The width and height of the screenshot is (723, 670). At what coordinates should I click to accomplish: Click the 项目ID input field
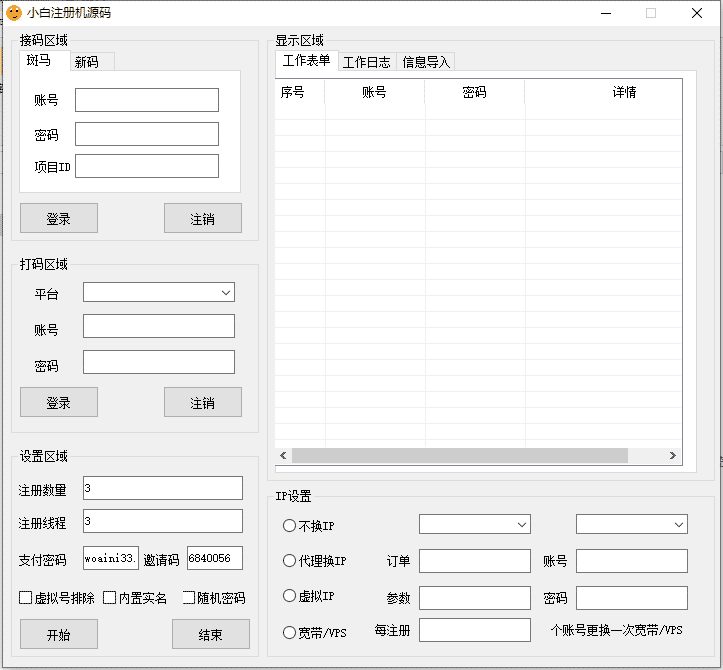click(x=146, y=166)
